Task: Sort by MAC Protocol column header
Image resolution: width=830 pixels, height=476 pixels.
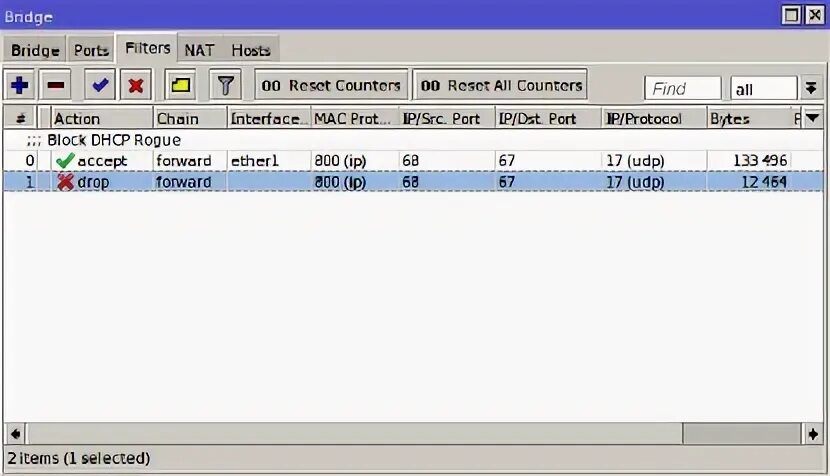Action: 355,118
